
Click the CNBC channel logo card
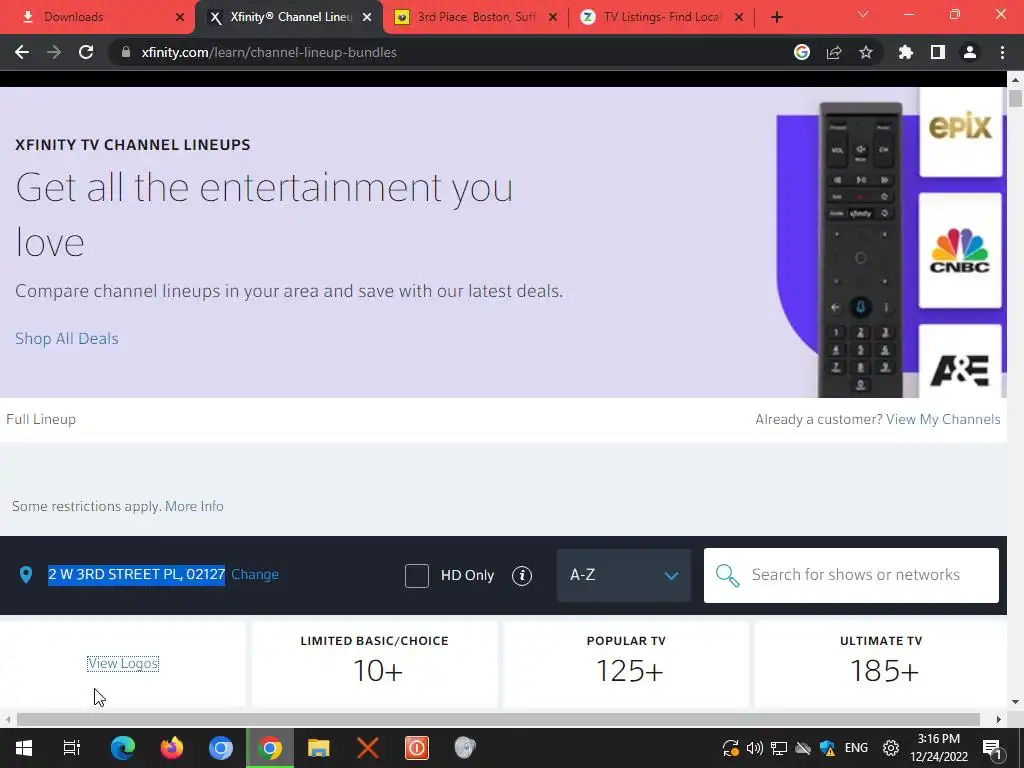tap(960, 250)
